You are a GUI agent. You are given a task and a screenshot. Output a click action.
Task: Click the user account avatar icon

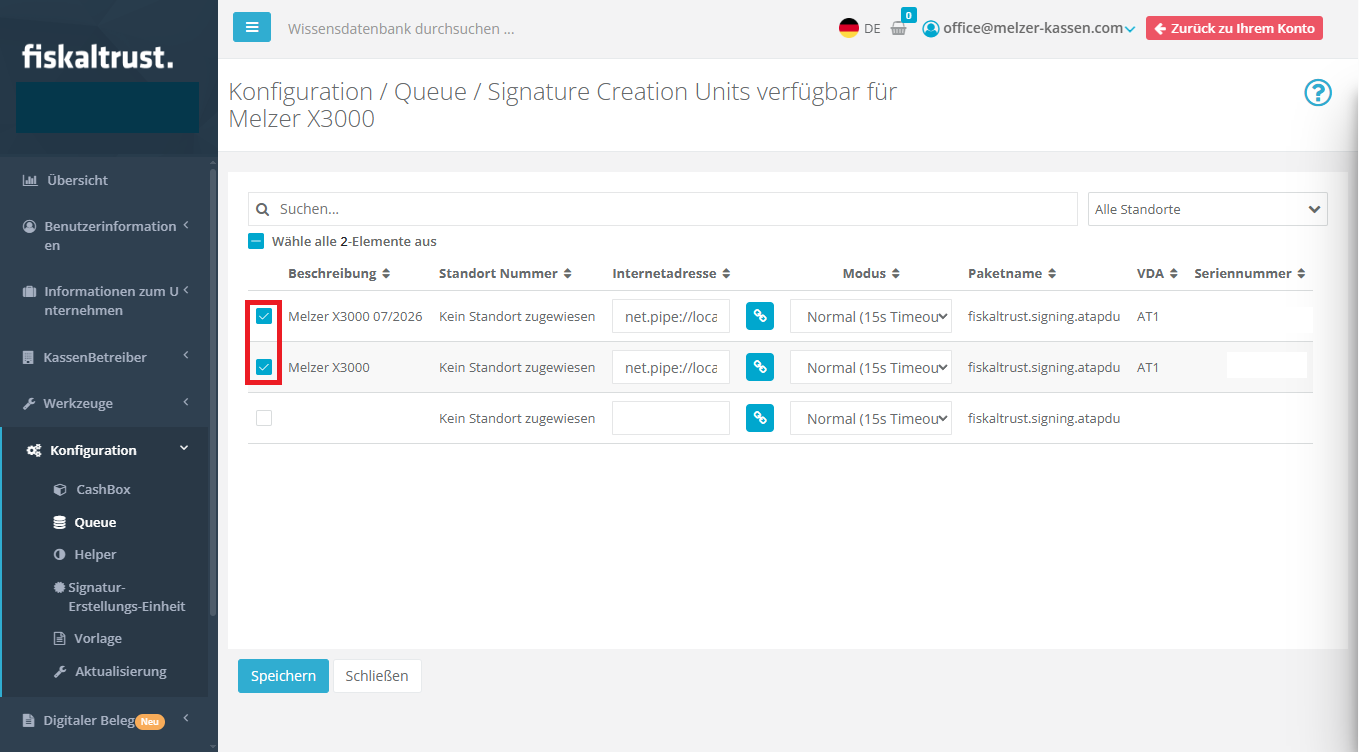tap(931, 28)
